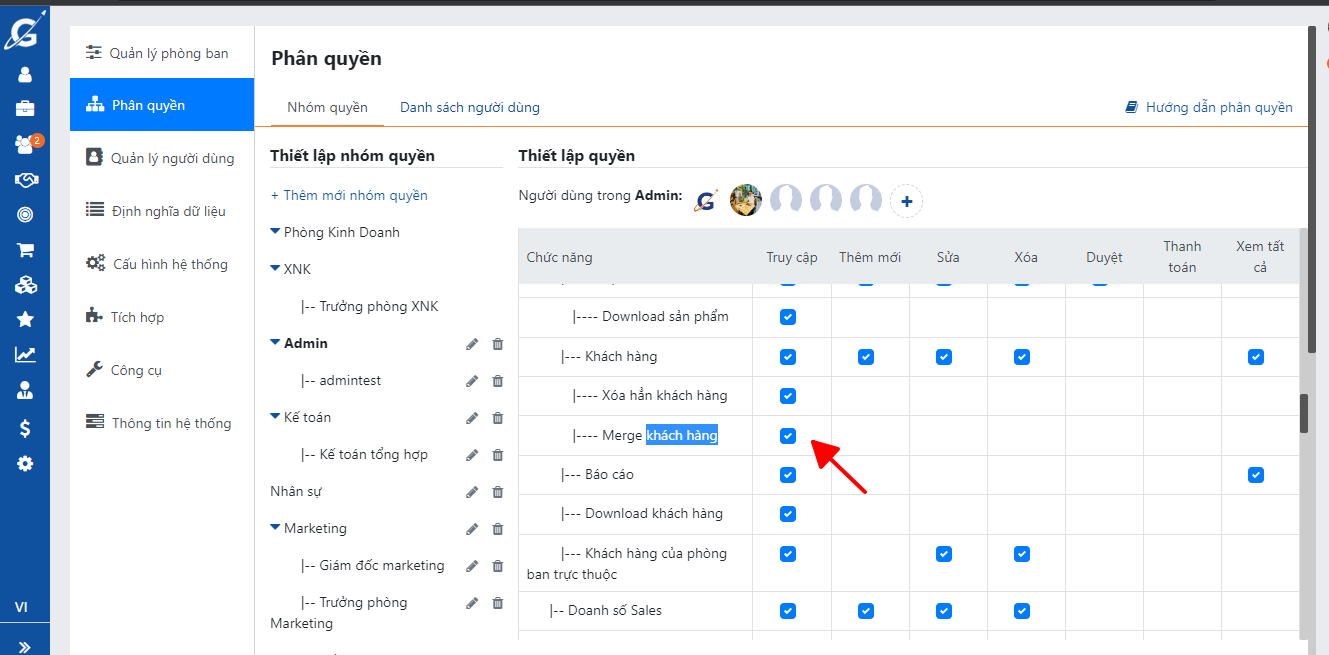Delete the Kế toán group via trash icon
1329x655 pixels.
pyautogui.click(x=498, y=418)
